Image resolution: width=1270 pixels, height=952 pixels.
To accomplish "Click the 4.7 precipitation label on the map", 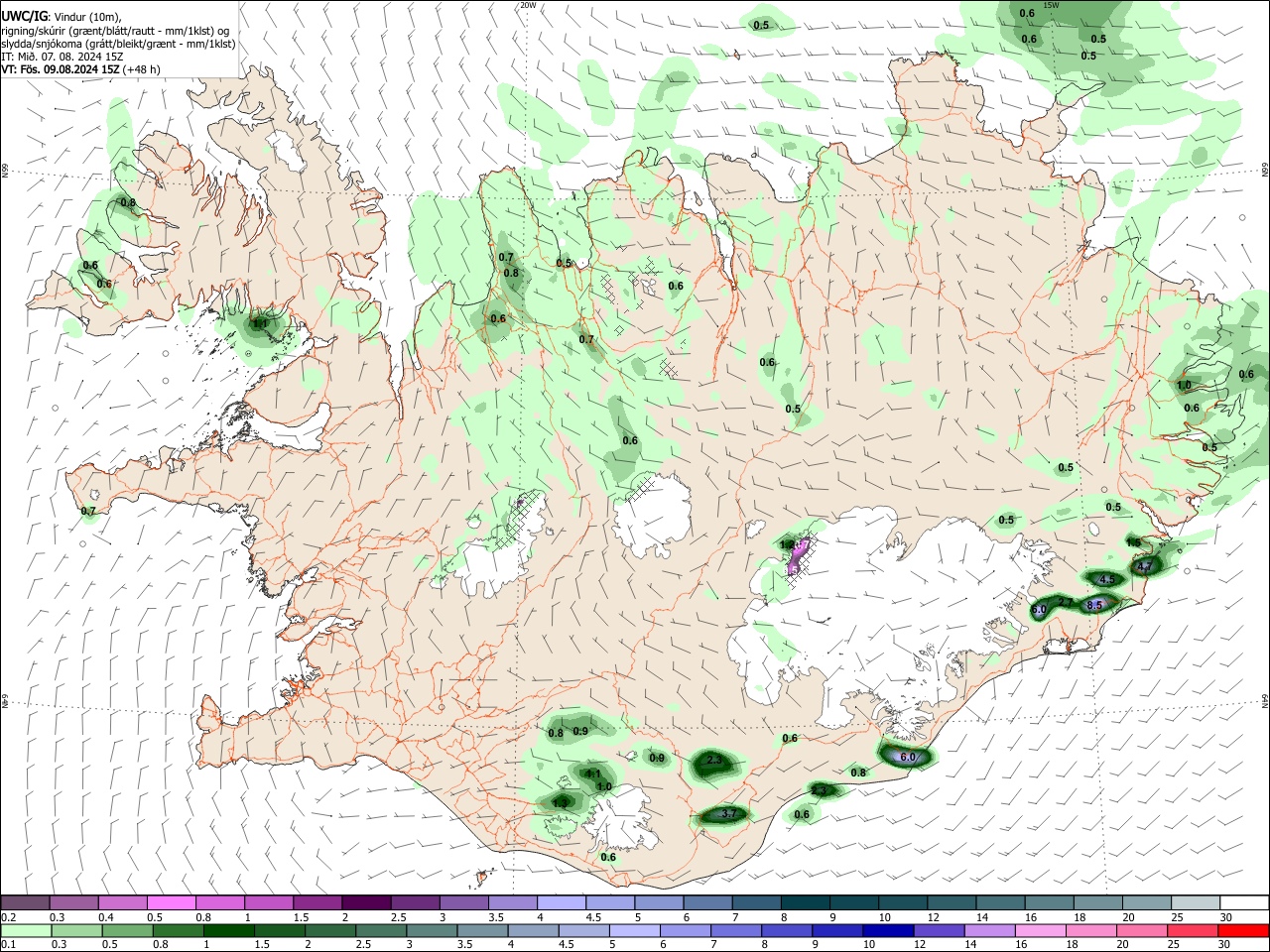I will (1144, 567).
